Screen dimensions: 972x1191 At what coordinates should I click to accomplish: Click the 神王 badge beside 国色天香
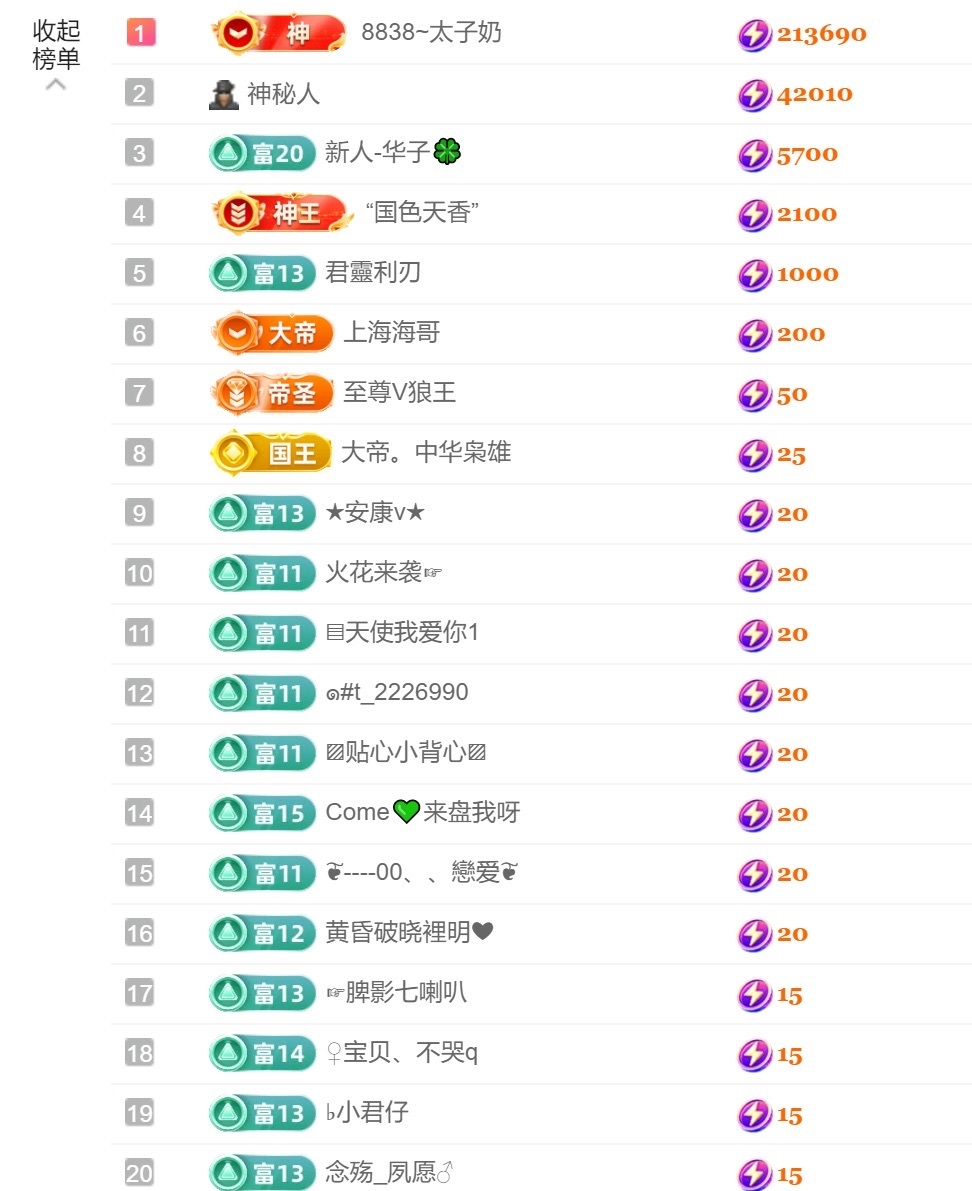(x=281, y=213)
